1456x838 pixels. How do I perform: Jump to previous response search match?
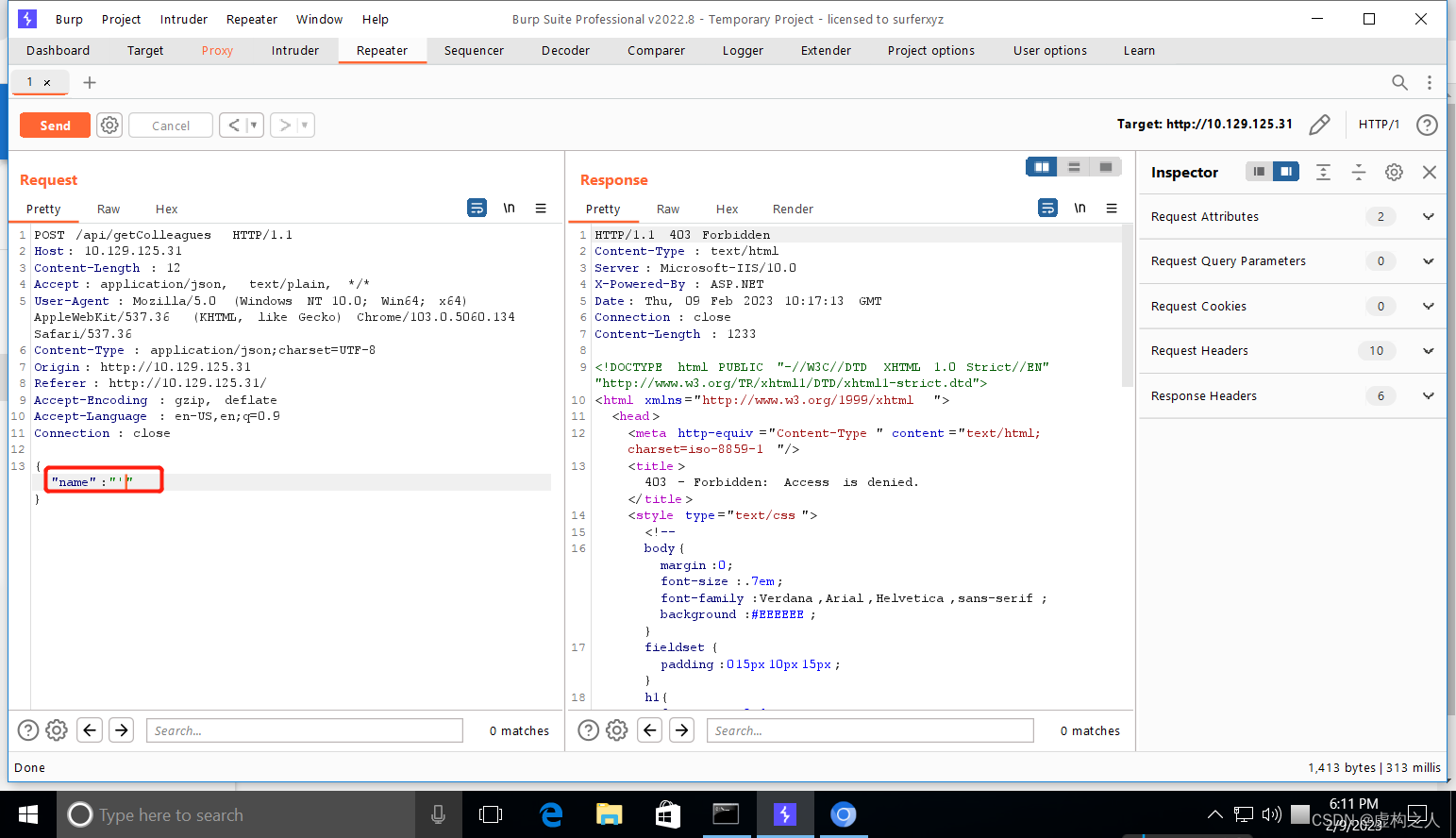[650, 730]
